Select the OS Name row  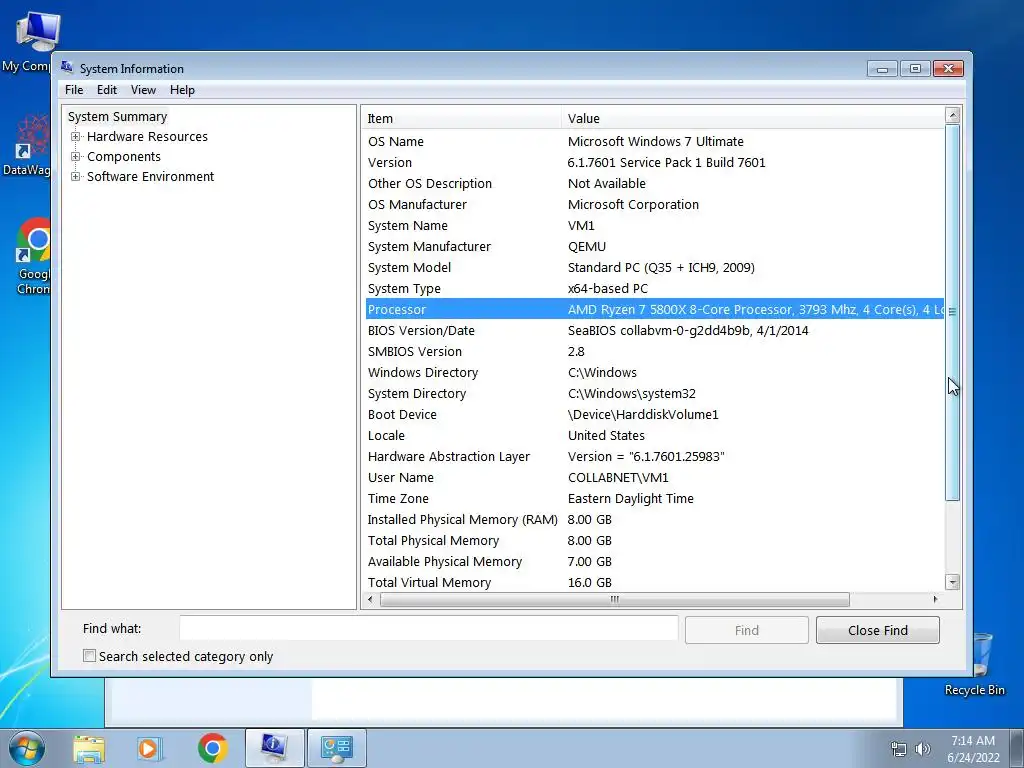(654, 142)
